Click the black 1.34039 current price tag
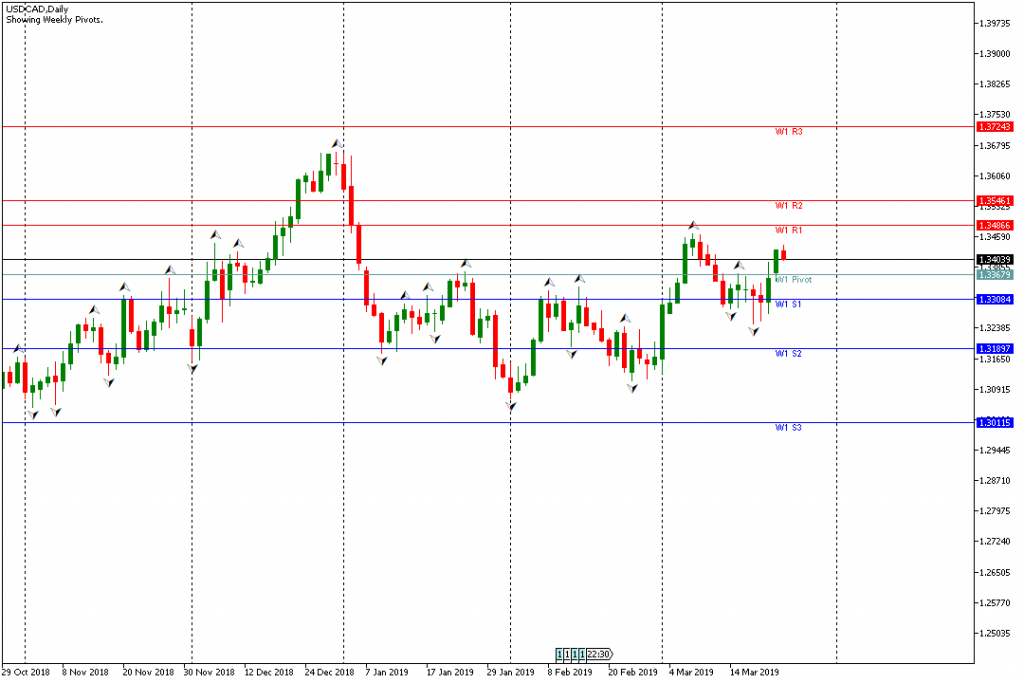Image resolution: width=1024 pixels, height=683 pixels. point(996,260)
